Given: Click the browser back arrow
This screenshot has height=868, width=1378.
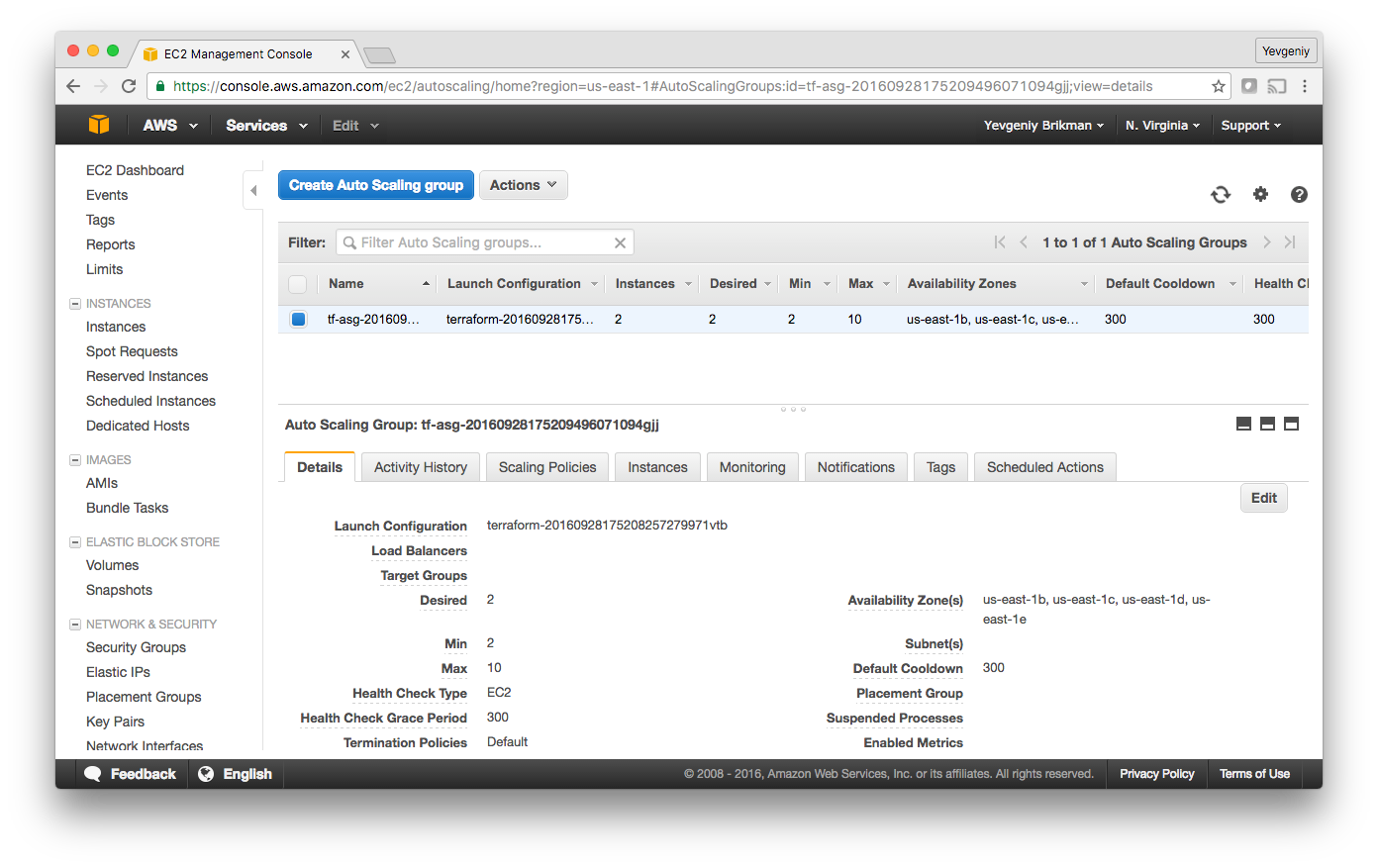Looking at the screenshot, I should coord(73,86).
